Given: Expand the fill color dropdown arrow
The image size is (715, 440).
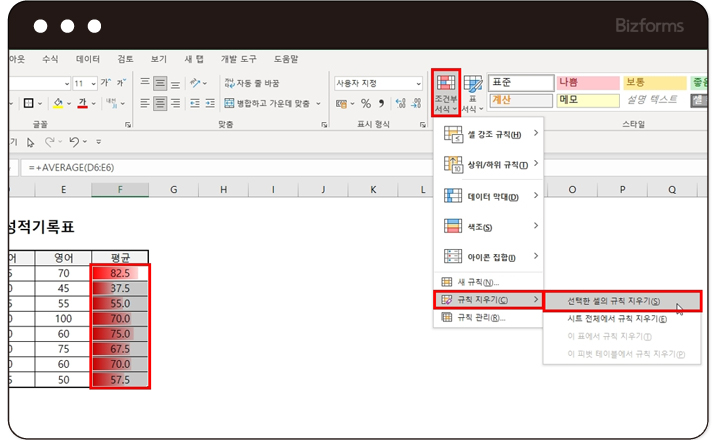Looking at the screenshot, I should click(69, 104).
